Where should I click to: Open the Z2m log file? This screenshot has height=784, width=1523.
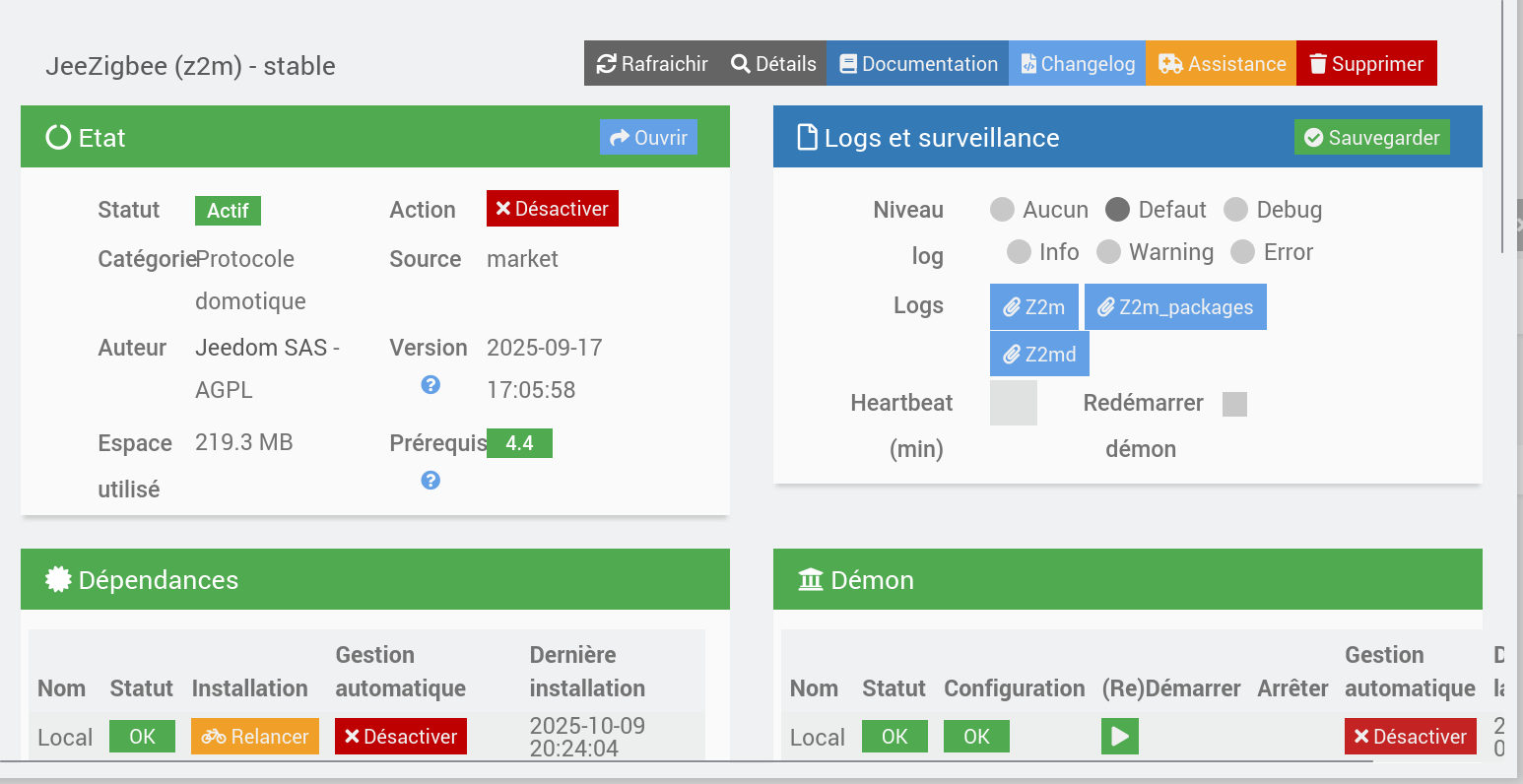1034,306
